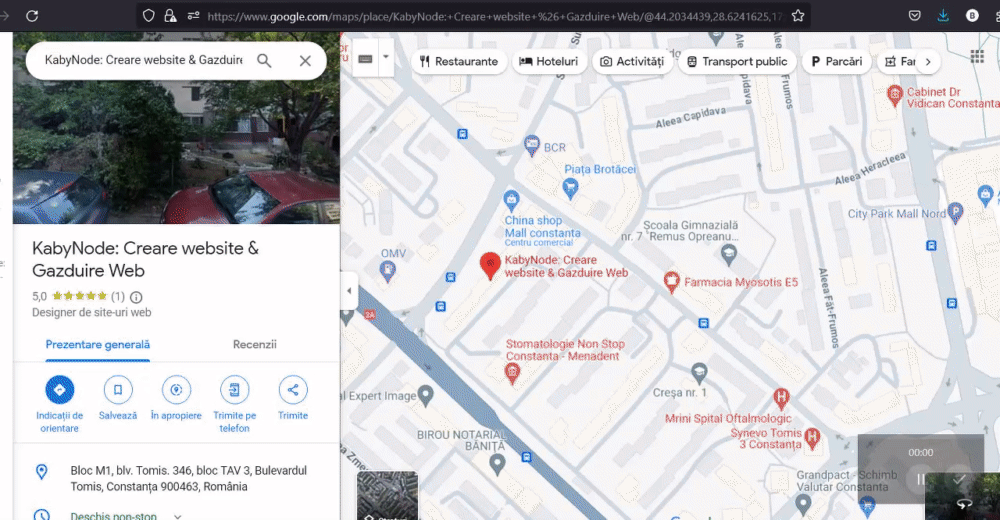Viewport: 1000px width, 520px height.
Task: Filter map by Restaurante
Action: [459, 62]
